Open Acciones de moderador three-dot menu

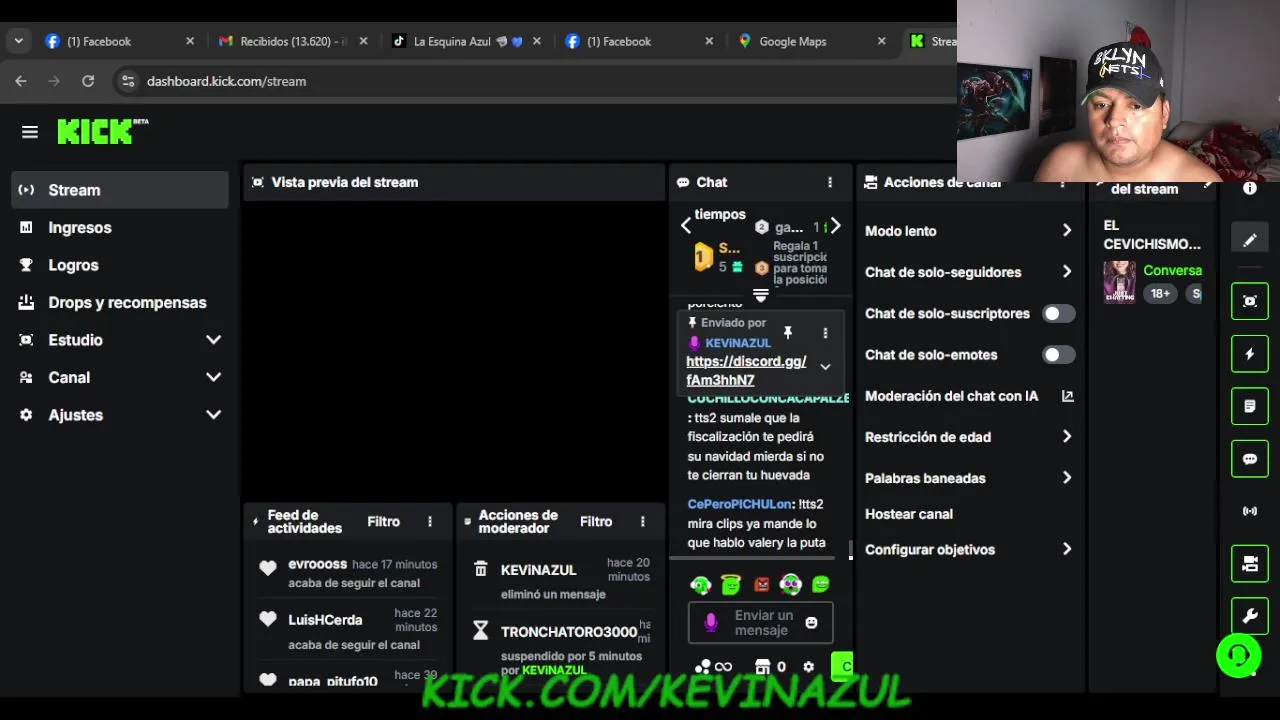click(642, 522)
